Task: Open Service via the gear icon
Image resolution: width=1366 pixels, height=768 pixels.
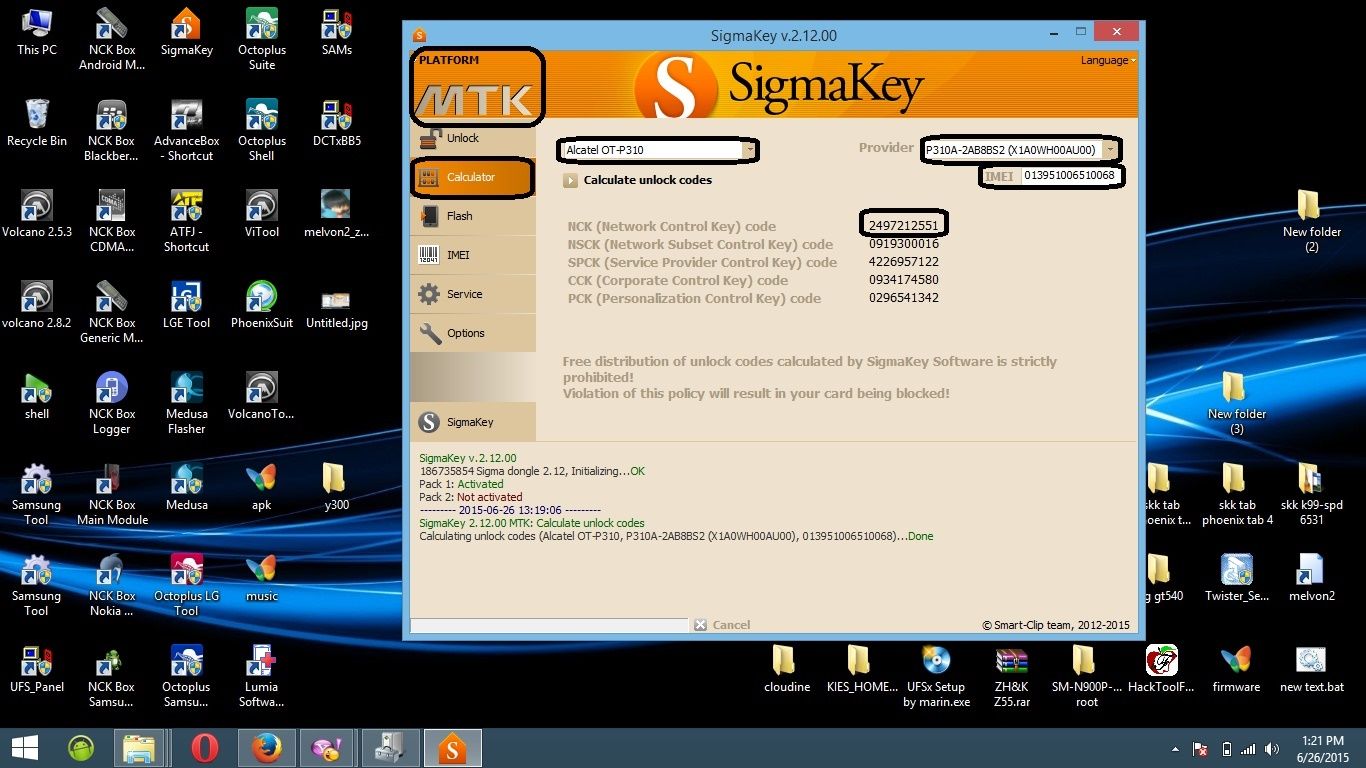Action: pyautogui.click(x=429, y=294)
